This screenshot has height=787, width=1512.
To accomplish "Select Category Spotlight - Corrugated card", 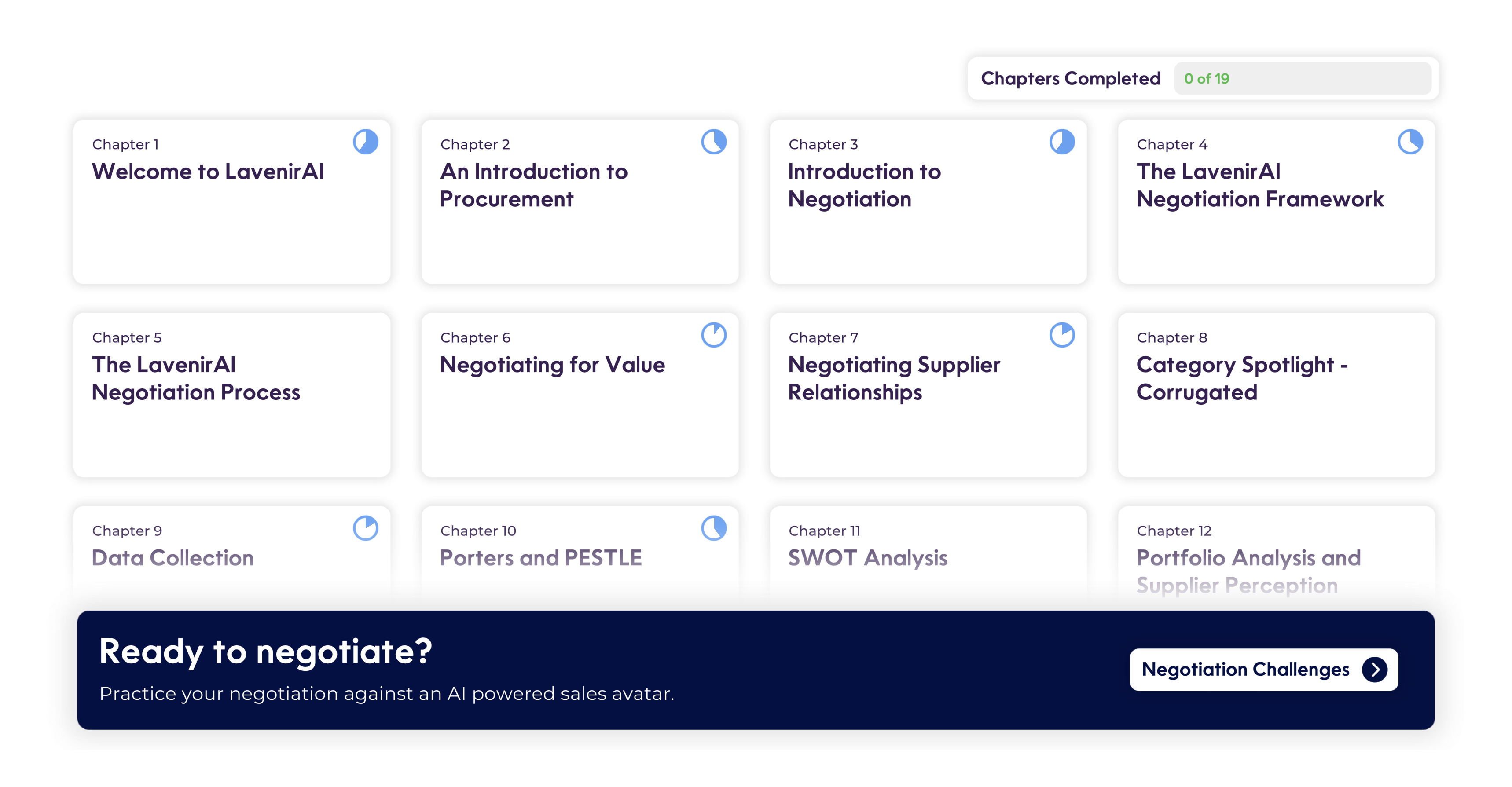I will click(1276, 395).
